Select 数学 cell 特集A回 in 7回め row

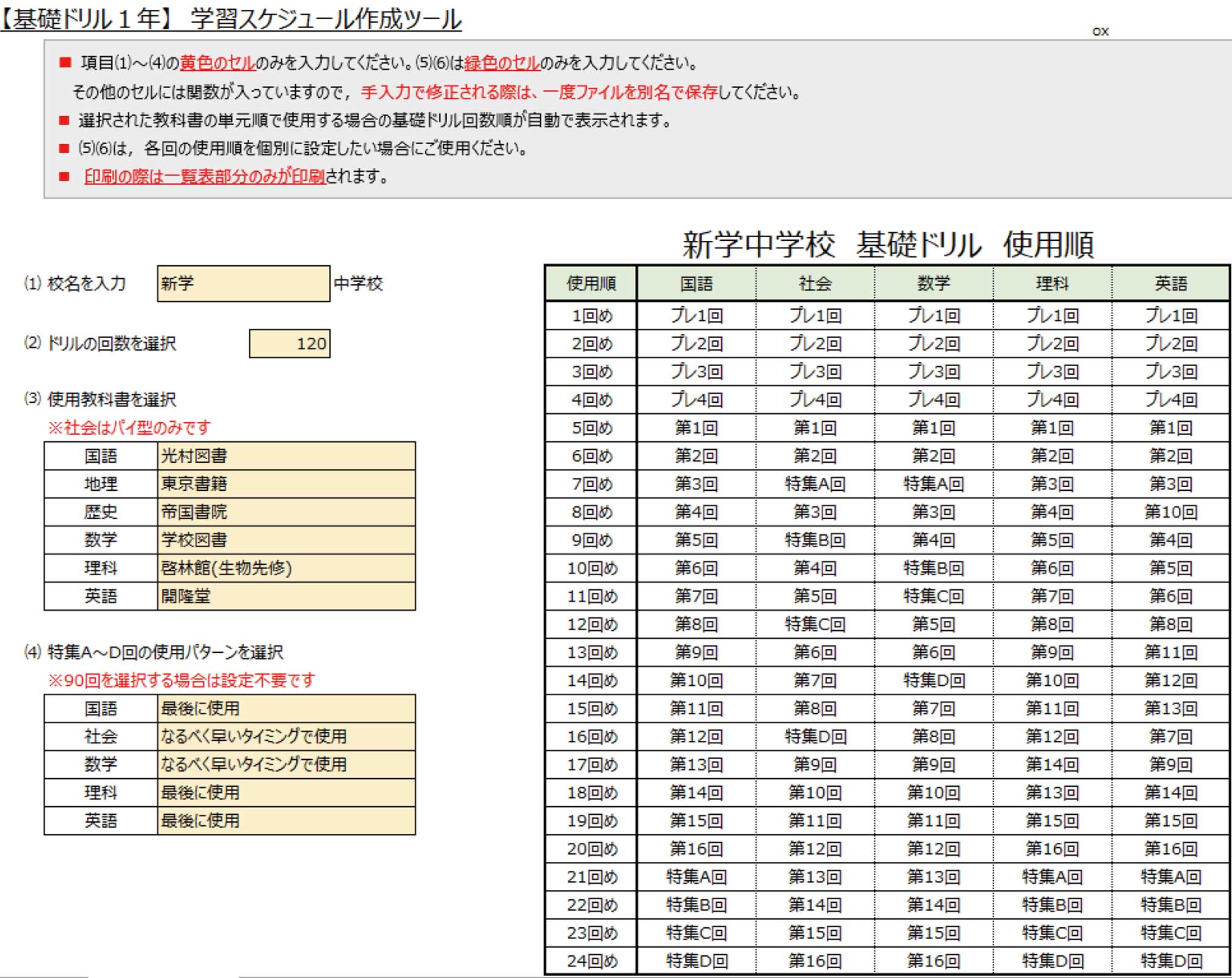[934, 484]
